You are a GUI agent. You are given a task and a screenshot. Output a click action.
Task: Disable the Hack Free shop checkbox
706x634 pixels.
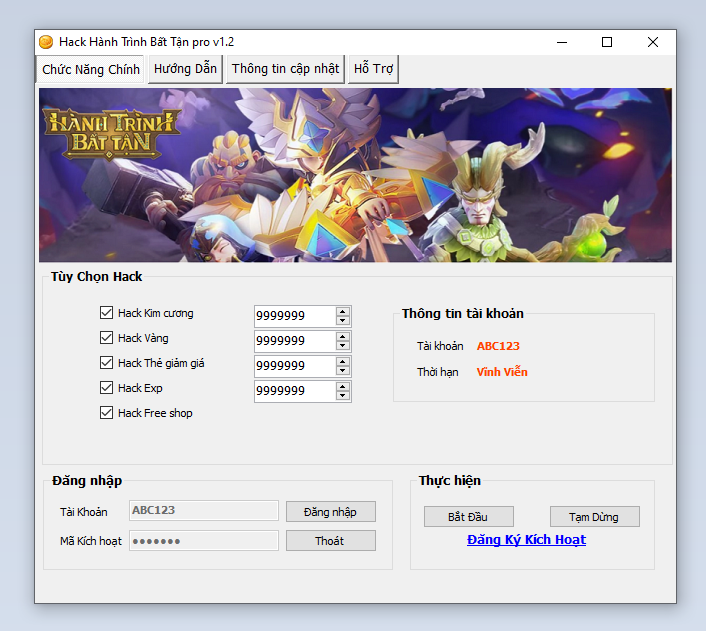click(x=107, y=413)
